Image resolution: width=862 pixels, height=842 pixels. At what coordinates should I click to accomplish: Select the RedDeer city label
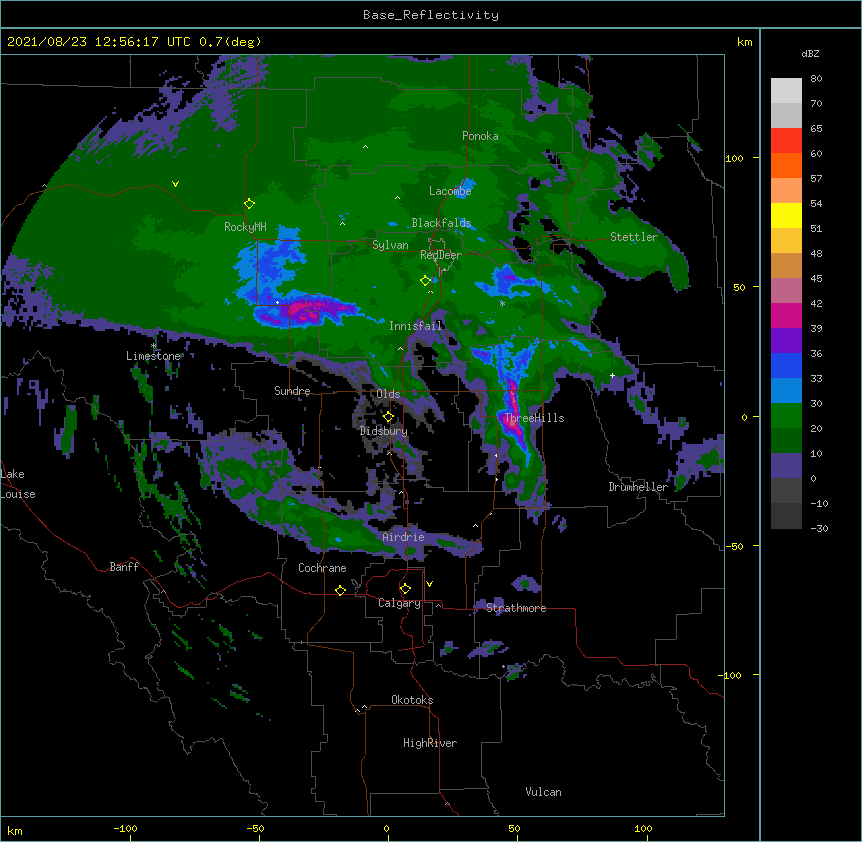pyautogui.click(x=441, y=255)
